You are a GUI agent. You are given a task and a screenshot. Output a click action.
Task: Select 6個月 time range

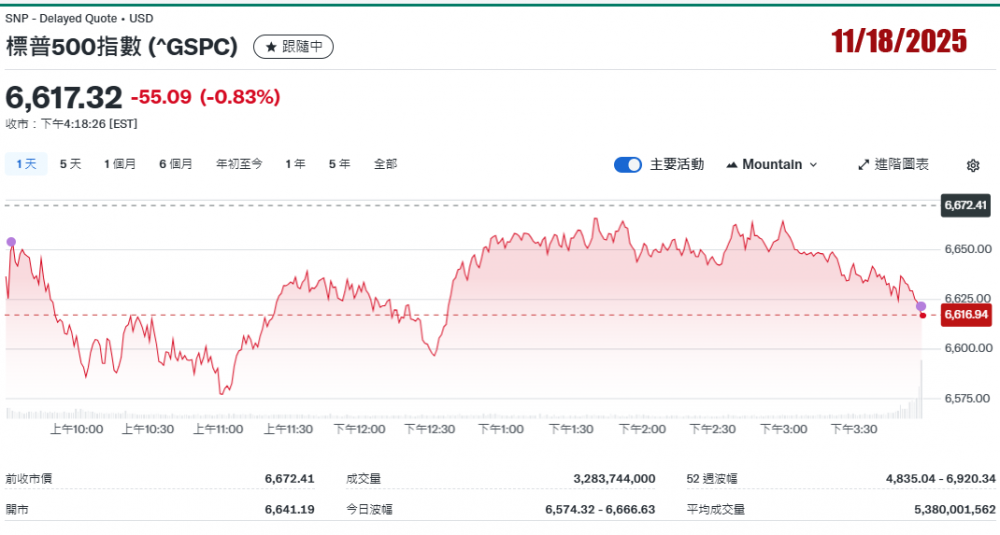176,164
